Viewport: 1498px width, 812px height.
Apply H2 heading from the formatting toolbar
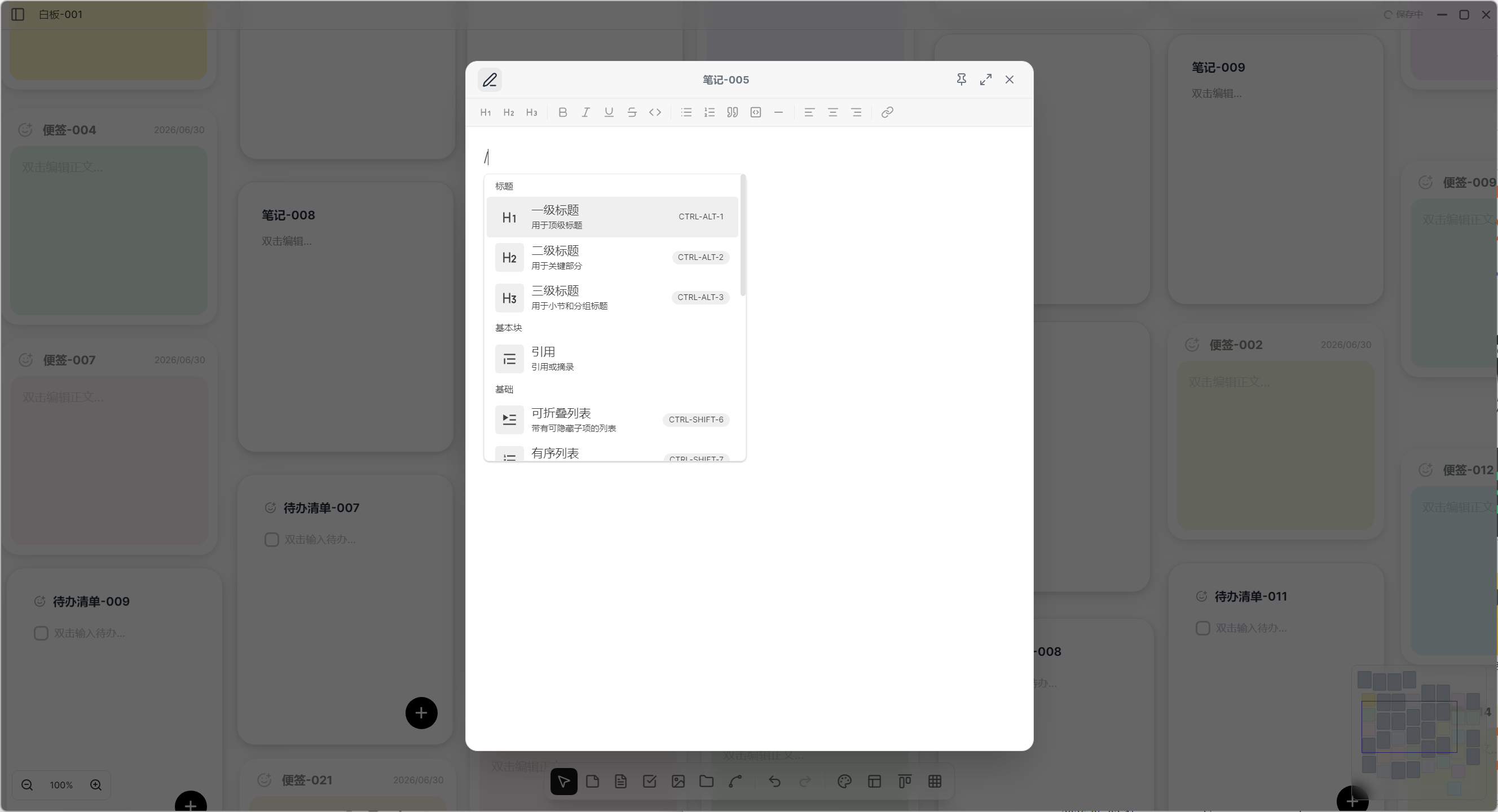point(509,113)
